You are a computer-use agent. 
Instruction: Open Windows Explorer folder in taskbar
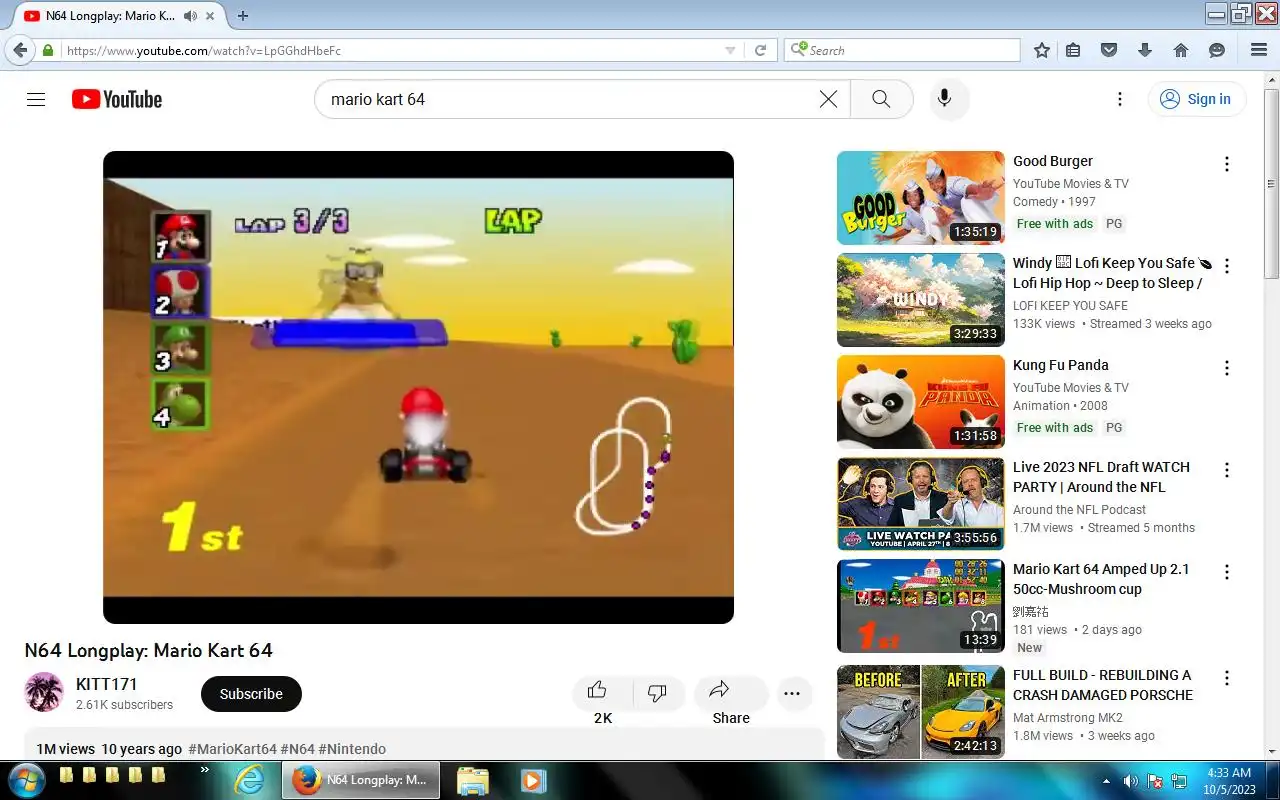pyautogui.click(x=472, y=780)
